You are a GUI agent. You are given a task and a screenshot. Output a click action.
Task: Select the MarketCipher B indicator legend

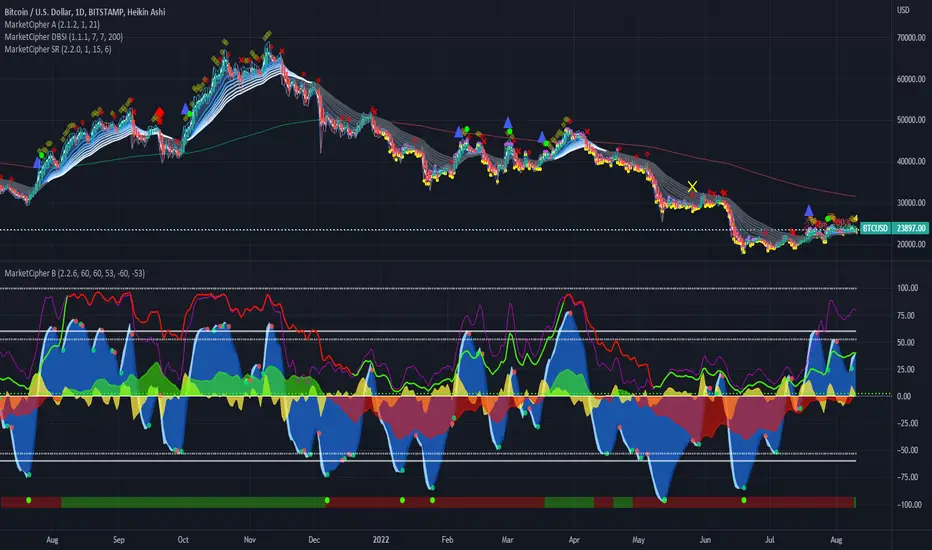(x=74, y=274)
